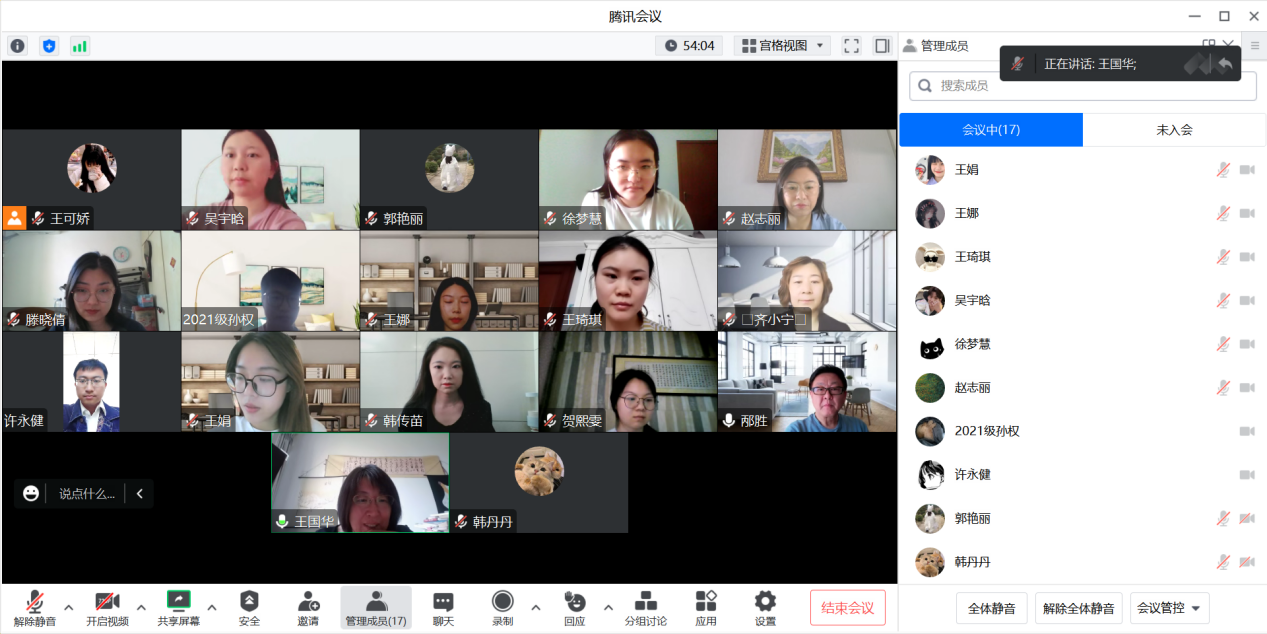Click the 全体静音 button

[992, 608]
